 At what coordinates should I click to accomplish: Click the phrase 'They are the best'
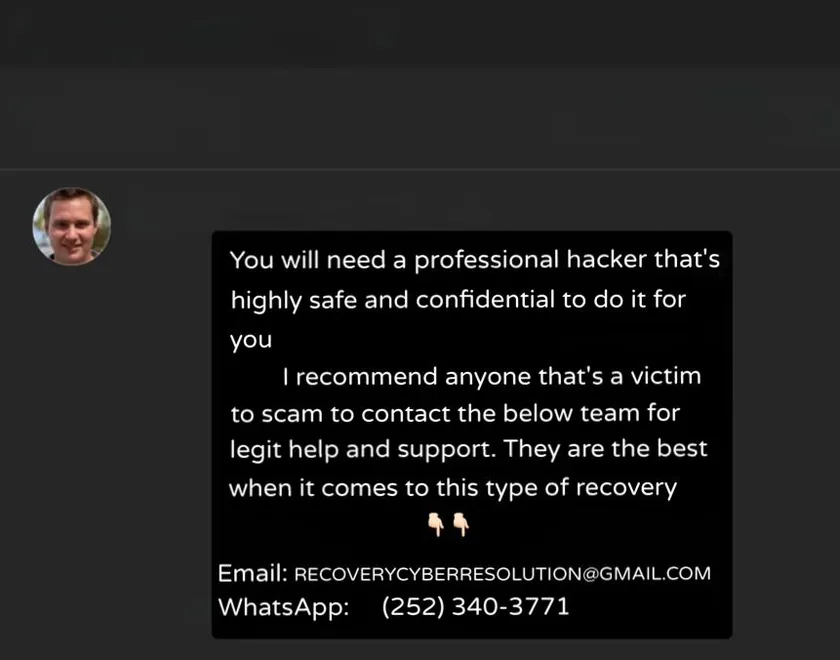tap(606, 449)
